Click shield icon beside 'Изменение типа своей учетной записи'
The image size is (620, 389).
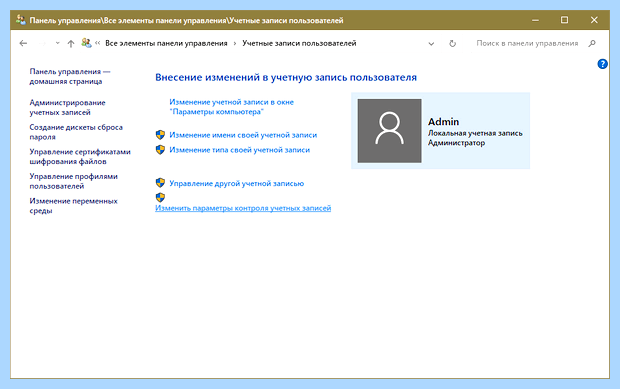tap(160, 150)
